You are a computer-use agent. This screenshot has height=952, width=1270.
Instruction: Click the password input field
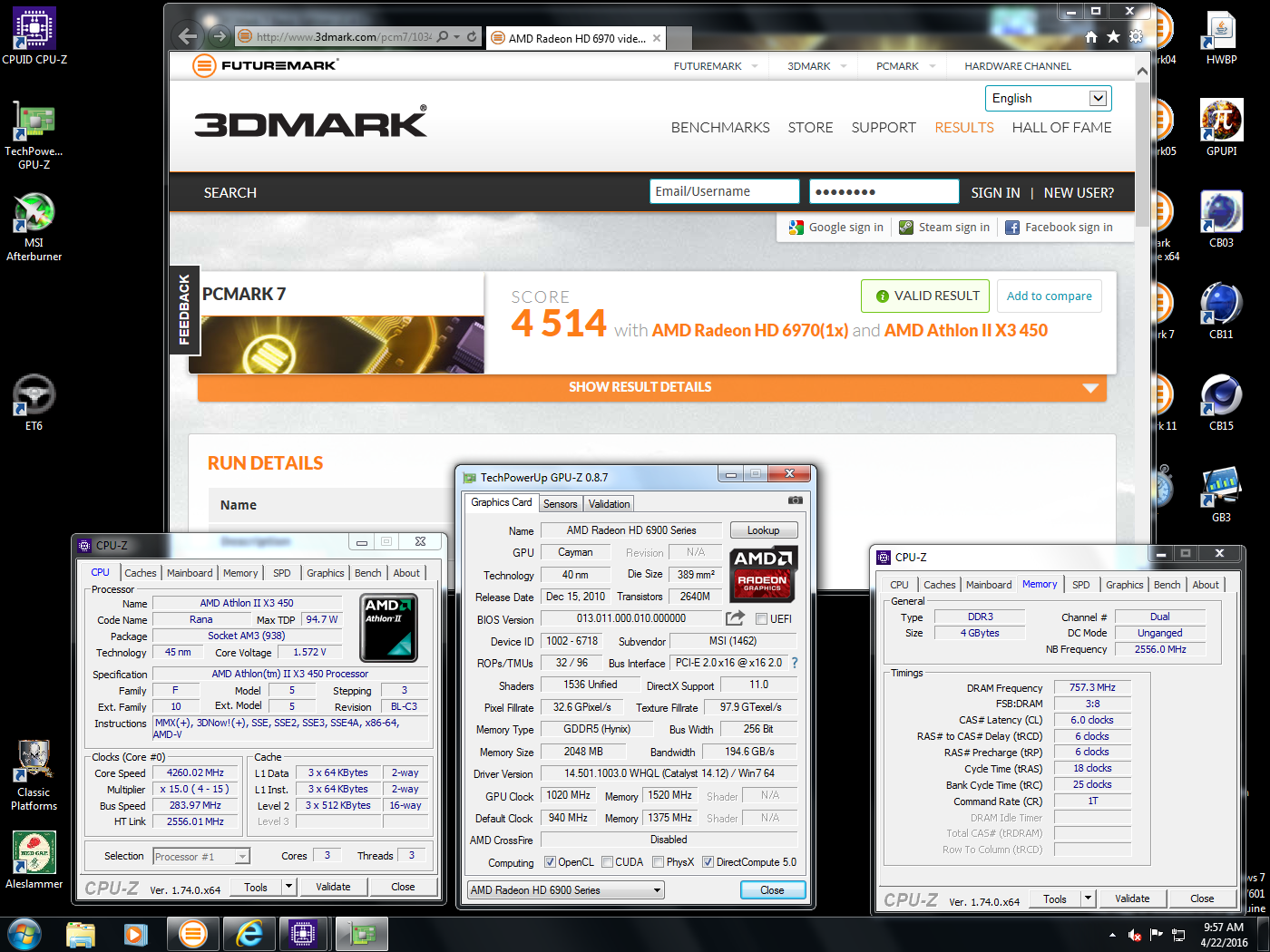(x=884, y=191)
